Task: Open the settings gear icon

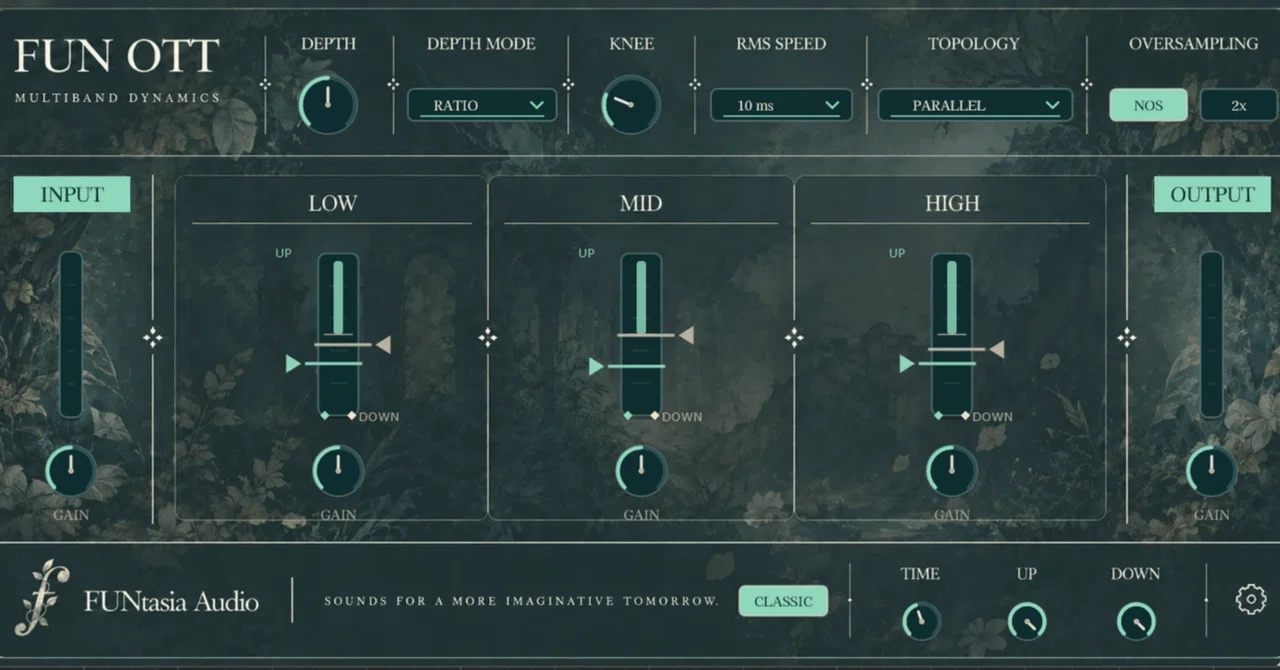Action: 1250,599
